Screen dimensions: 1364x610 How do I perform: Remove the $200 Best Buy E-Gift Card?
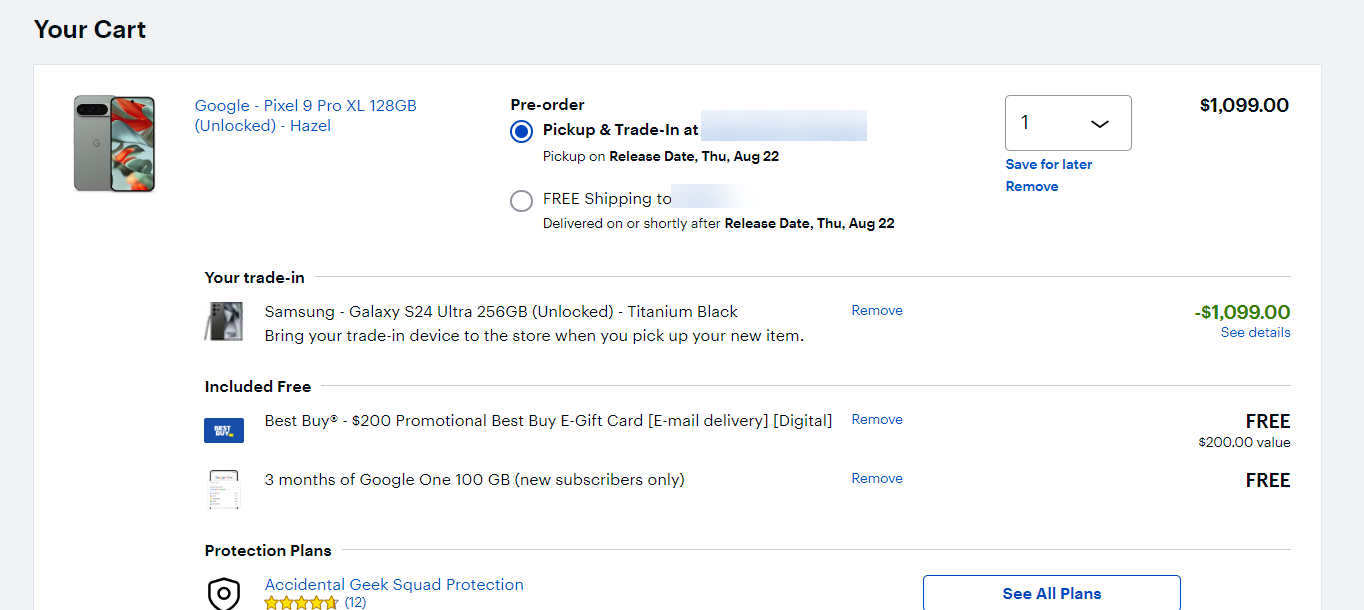(x=877, y=419)
